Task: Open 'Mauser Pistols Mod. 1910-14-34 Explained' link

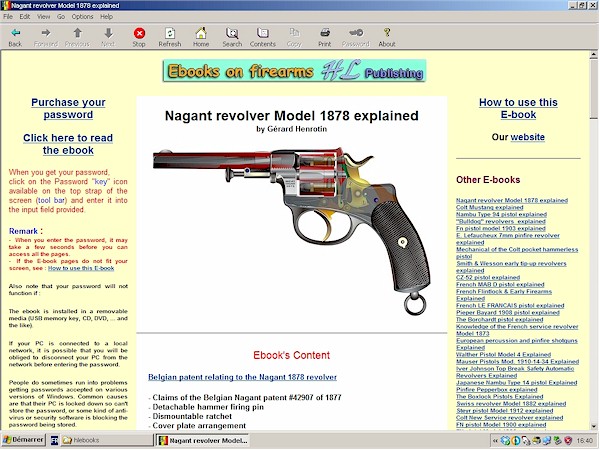Action: coord(517,362)
